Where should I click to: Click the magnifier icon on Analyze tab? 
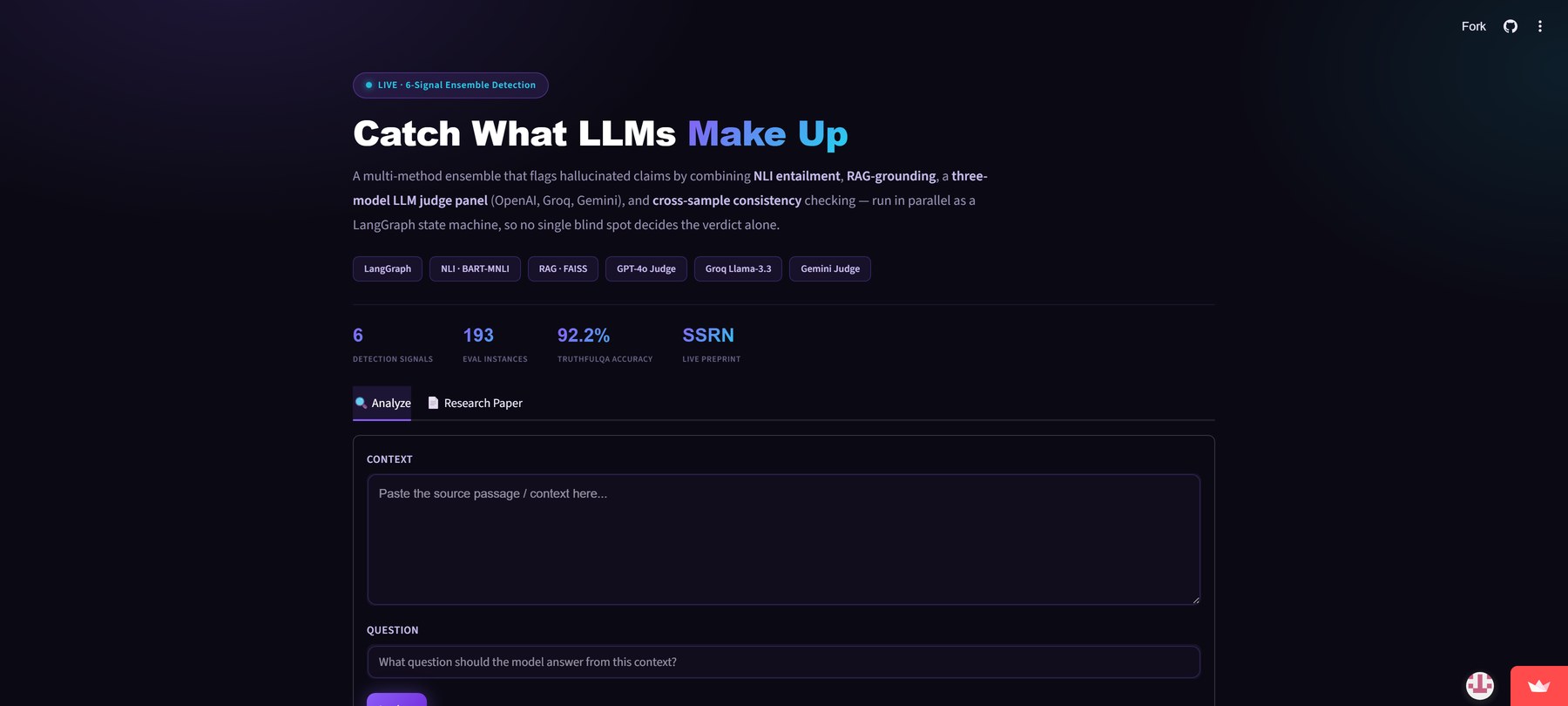tap(361, 403)
